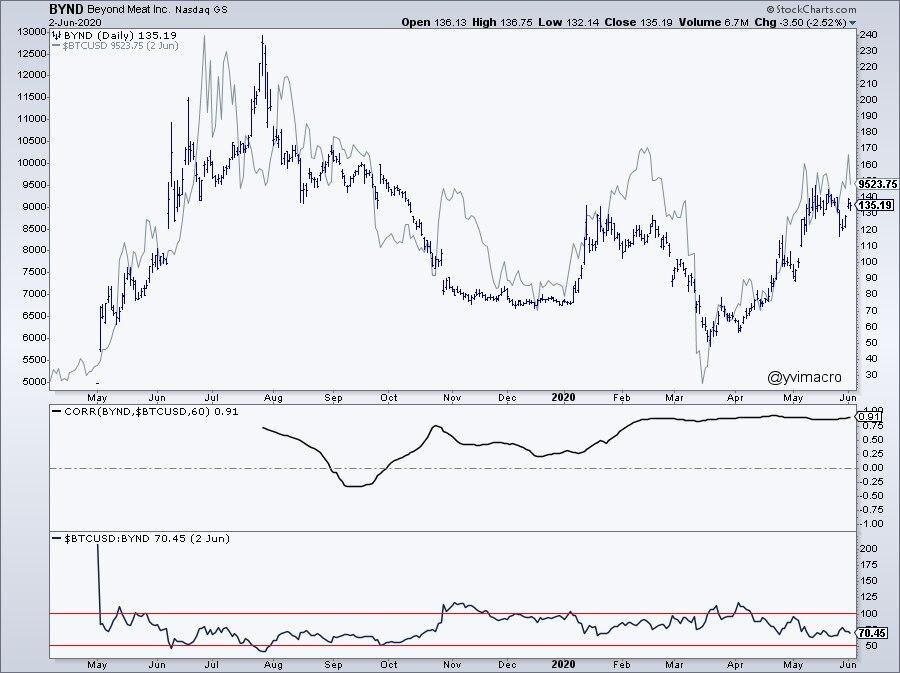Click the 6000 left axis label

(33, 338)
